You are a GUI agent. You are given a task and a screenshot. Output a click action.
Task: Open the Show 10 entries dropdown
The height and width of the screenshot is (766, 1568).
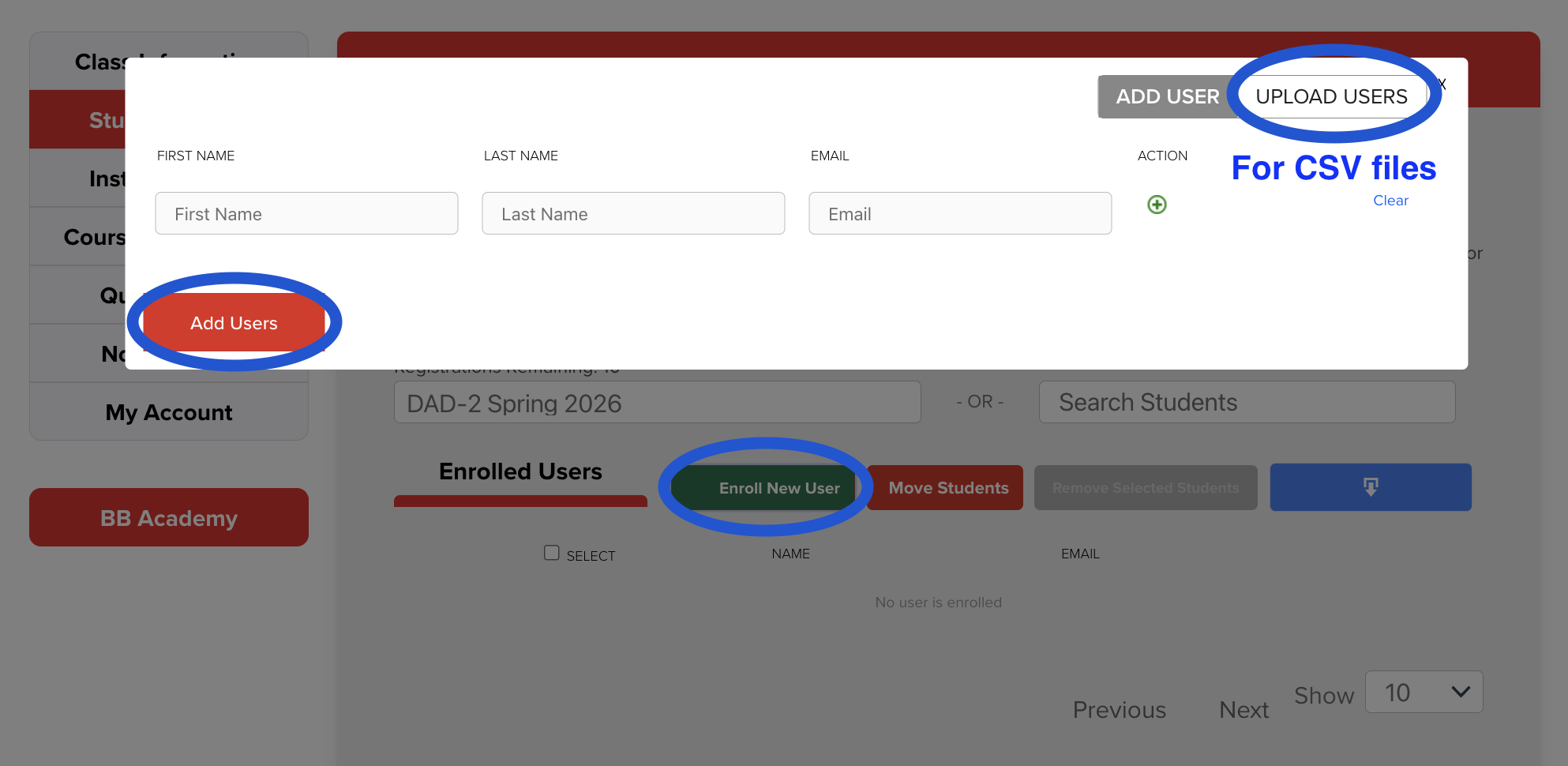(x=1424, y=693)
